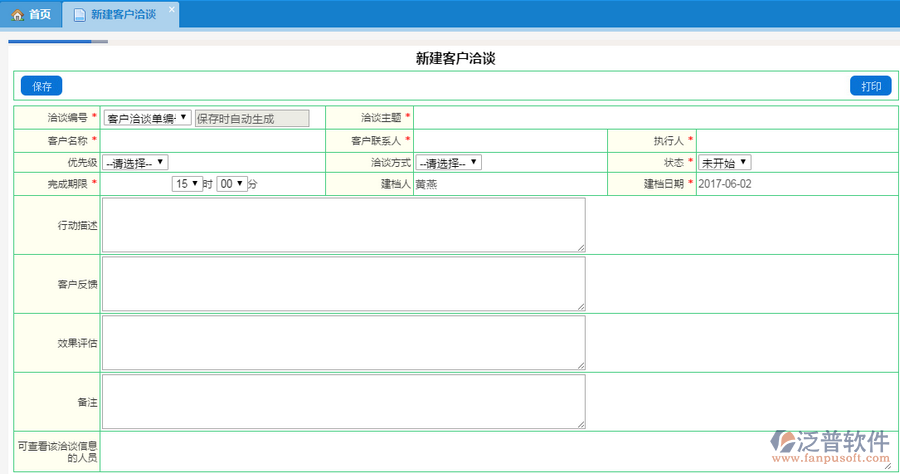
Task: Select the 新建客户洽谈 tab
Action: [x=122, y=15]
